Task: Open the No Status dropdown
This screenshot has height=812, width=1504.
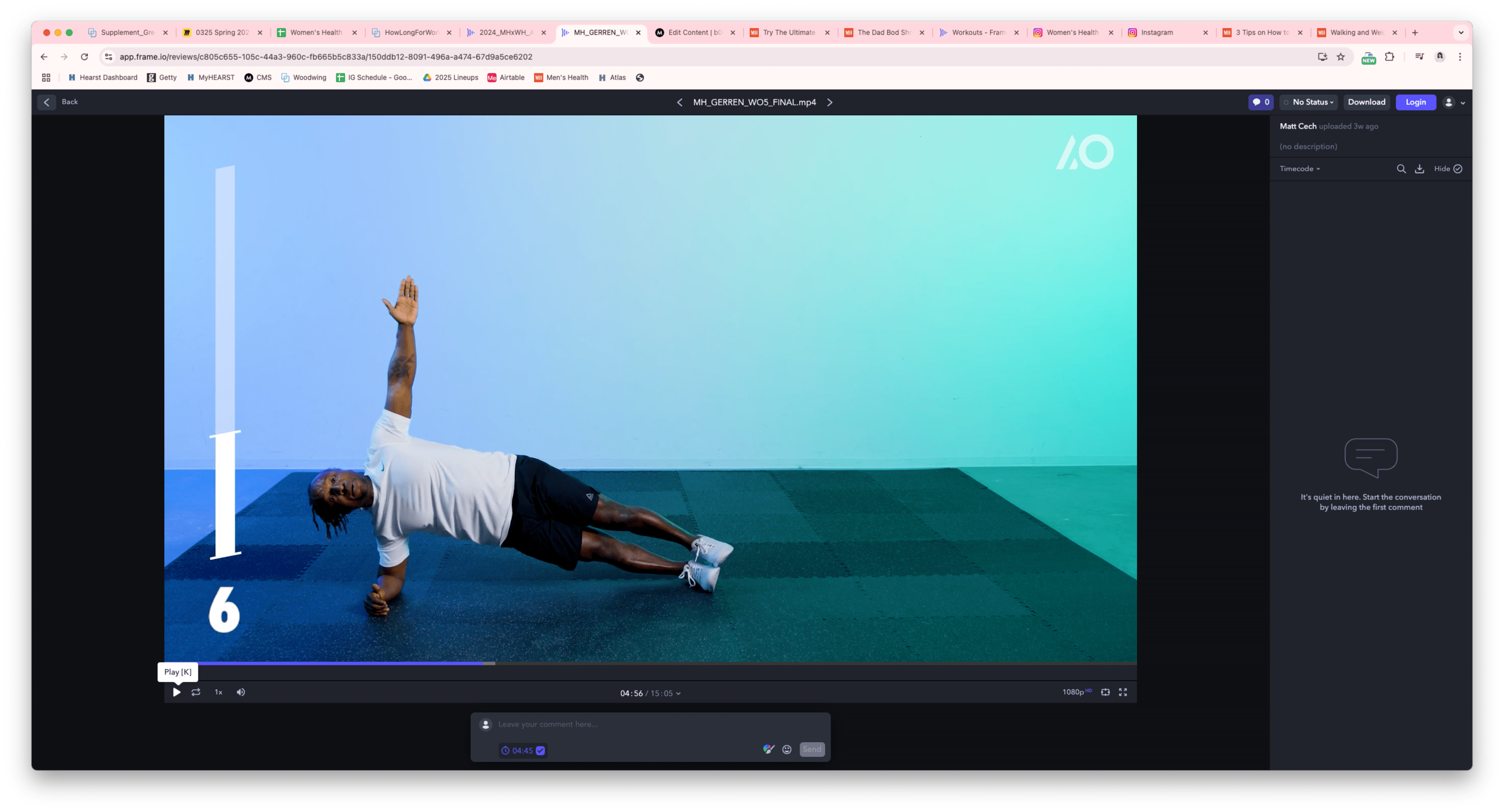Action: 1308,102
